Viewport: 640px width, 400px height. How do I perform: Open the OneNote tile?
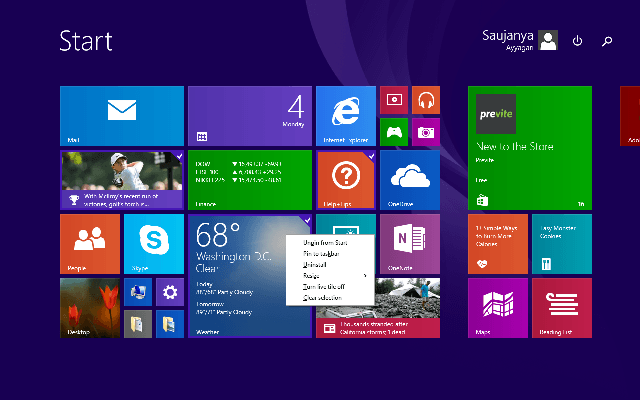410,244
